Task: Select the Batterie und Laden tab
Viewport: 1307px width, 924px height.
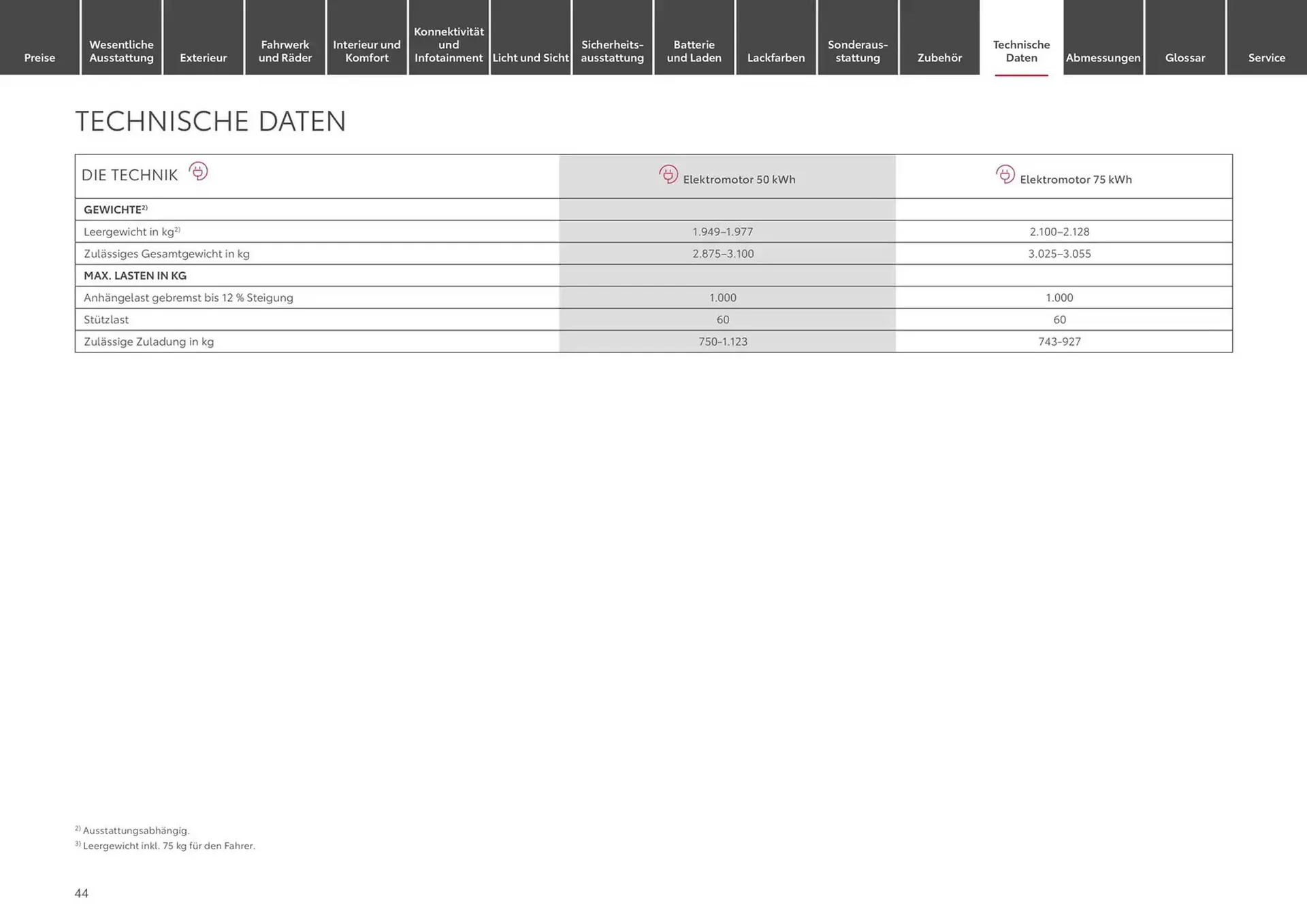Action: pos(694,51)
